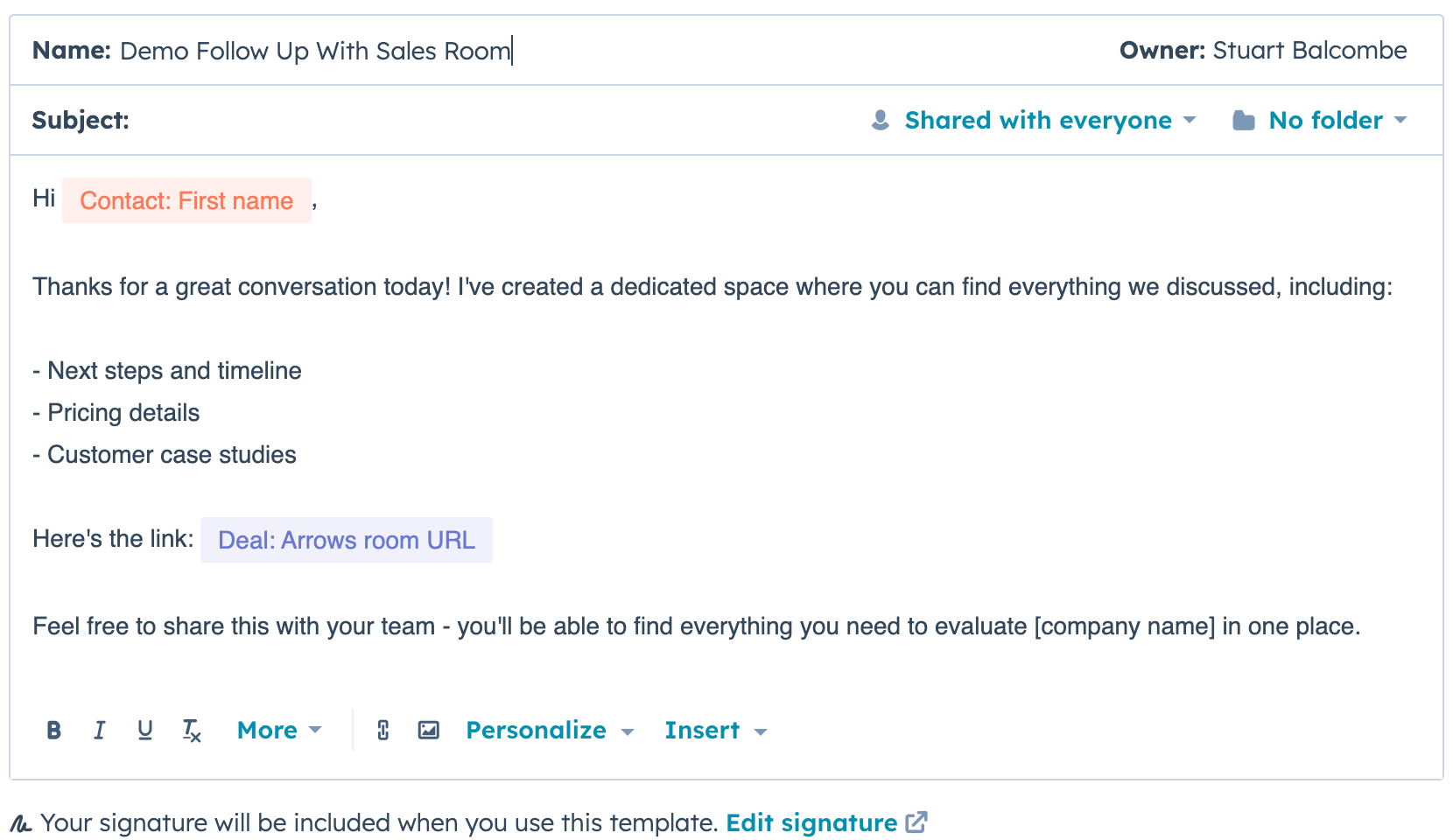Toggle bold formatting
Viewport: 1453px width, 840px height.
point(53,730)
